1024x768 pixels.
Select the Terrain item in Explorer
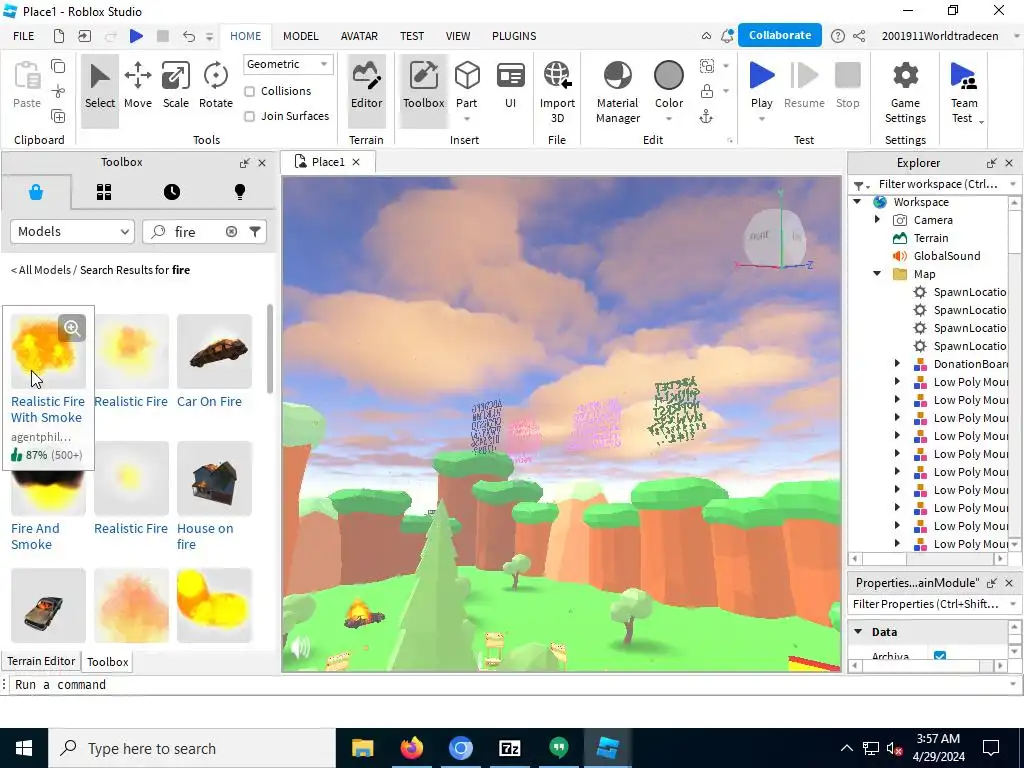point(931,238)
